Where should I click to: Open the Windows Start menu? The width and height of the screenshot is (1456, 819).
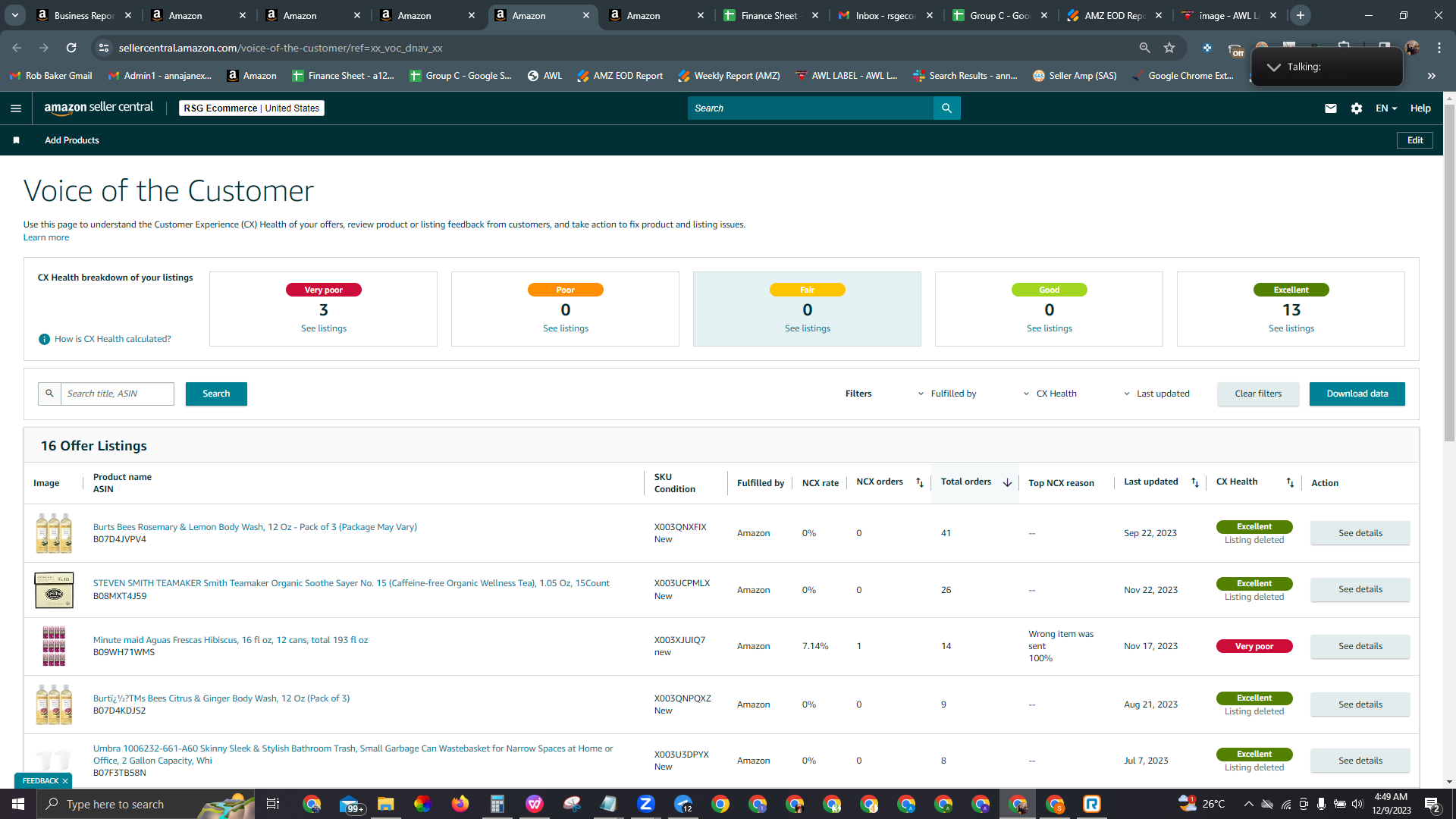point(18,804)
